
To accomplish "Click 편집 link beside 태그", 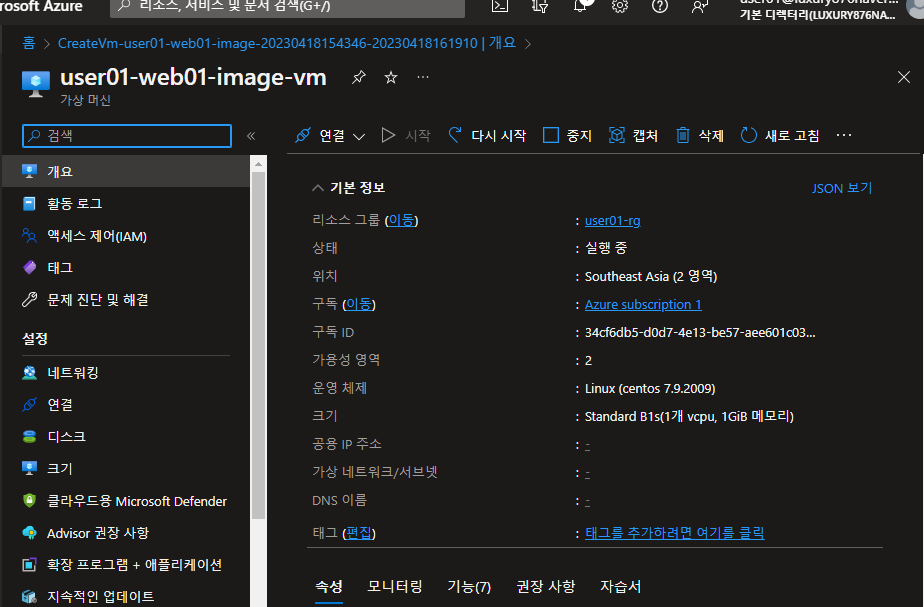I will coord(359,533).
